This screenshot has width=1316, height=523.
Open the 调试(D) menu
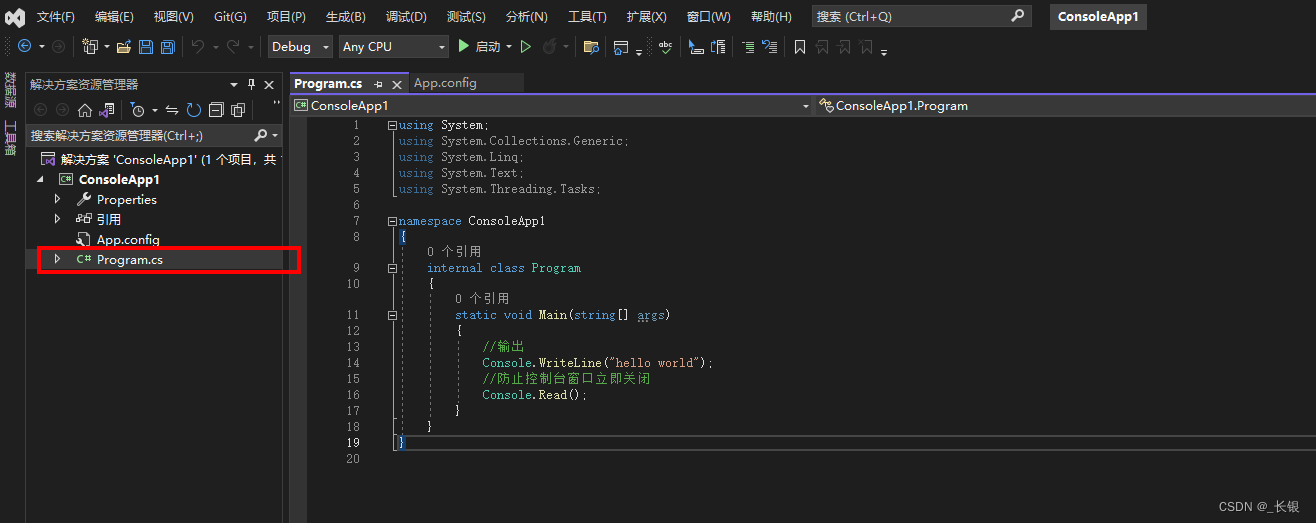click(x=406, y=17)
